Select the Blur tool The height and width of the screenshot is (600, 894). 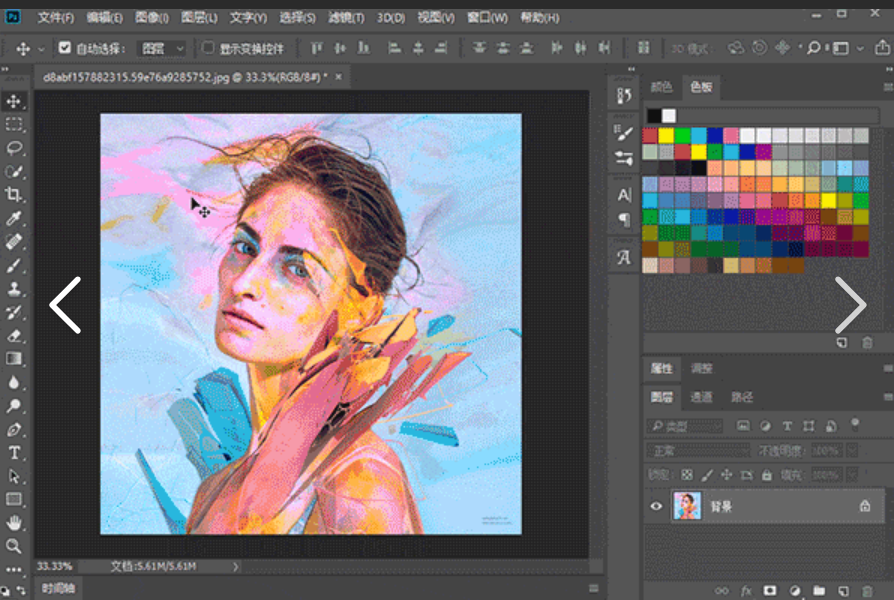[14, 382]
